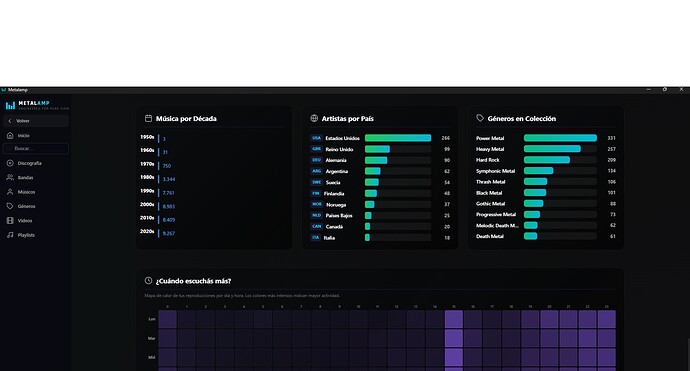Click the ARG country badge
690x371 pixels.
[316, 171]
